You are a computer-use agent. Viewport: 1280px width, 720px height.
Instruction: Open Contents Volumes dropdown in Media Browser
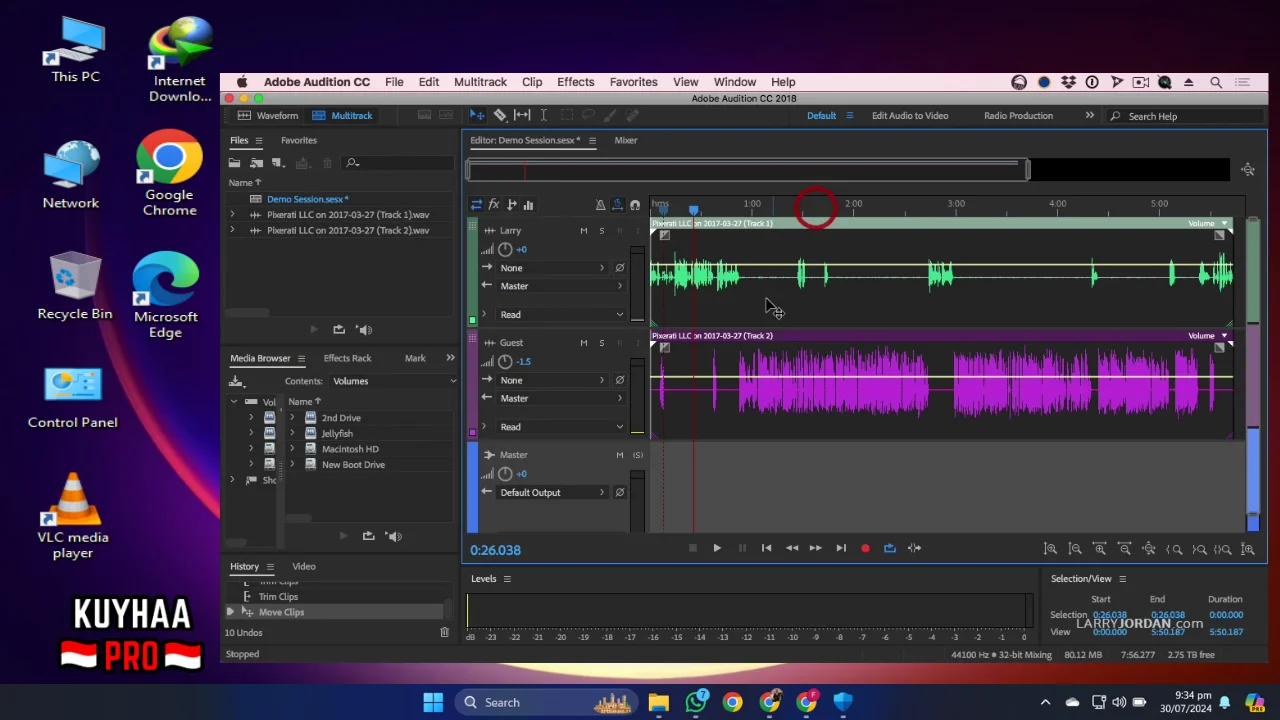tap(394, 381)
